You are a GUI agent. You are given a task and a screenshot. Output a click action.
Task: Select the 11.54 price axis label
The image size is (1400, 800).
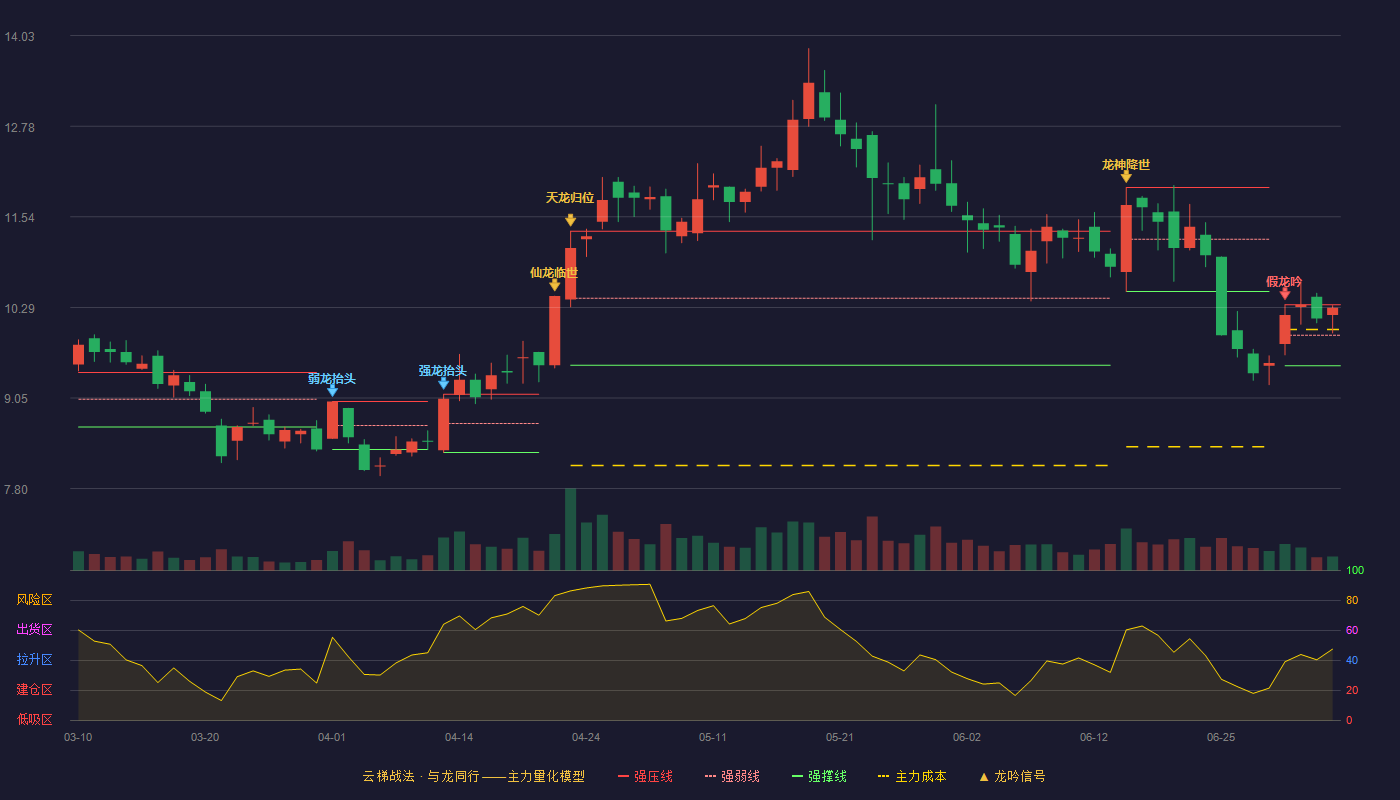[x=19, y=218]
